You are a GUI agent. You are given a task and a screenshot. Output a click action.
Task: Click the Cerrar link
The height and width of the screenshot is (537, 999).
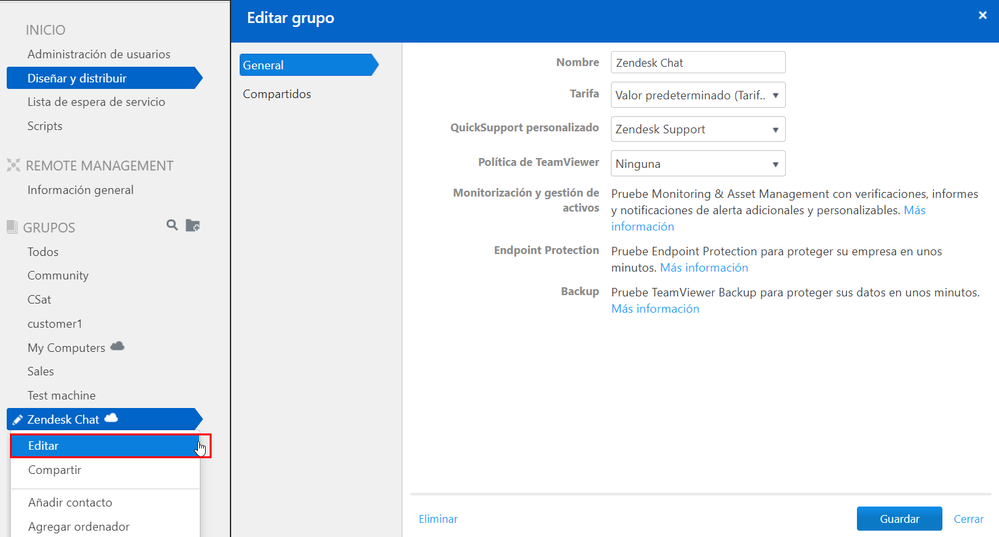tap(968, 519)
